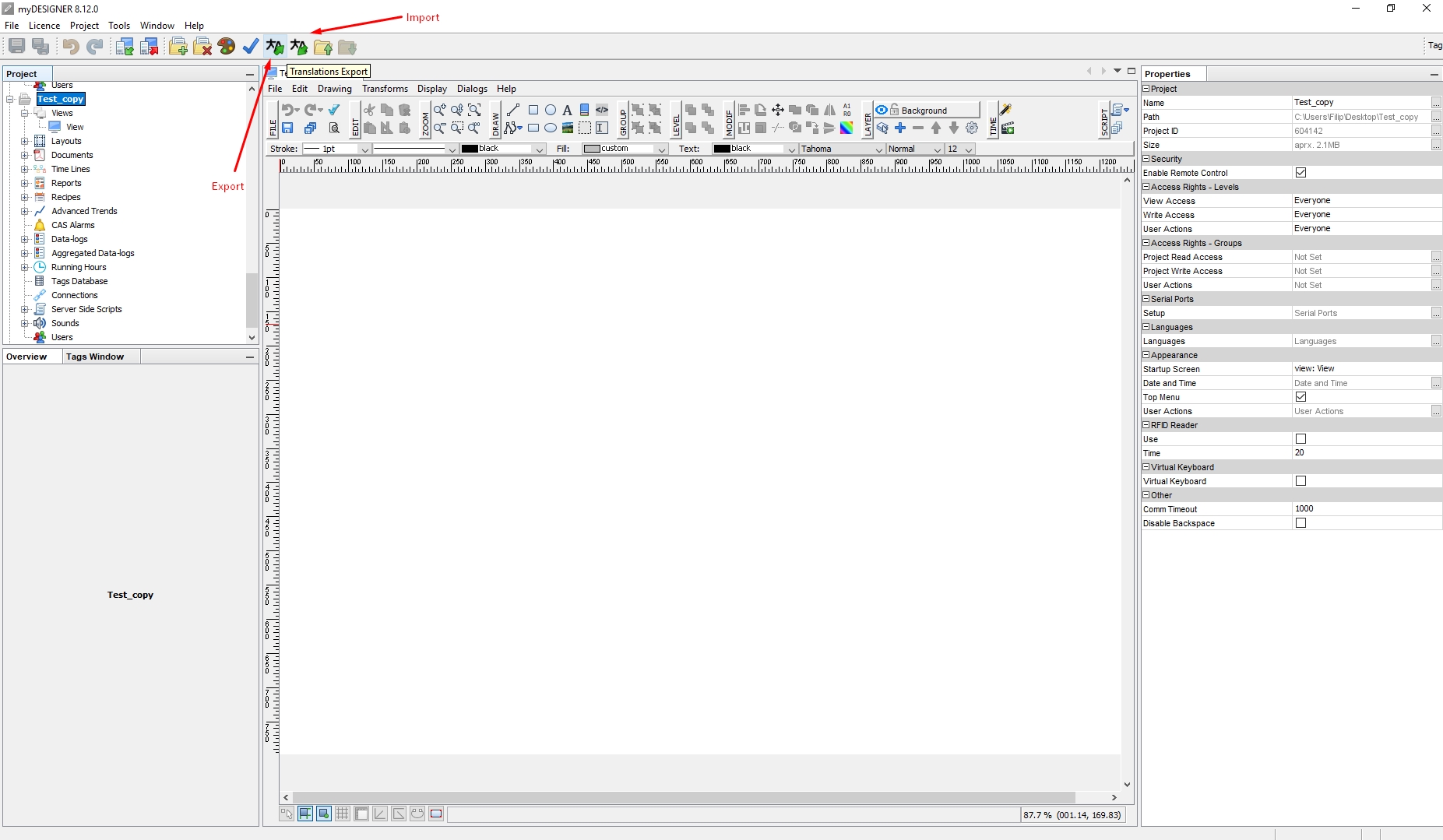Screen dimensions: 1443x840
Task: Click the canvas horizontal scrollbar
Action: click(x=683, y=797)
